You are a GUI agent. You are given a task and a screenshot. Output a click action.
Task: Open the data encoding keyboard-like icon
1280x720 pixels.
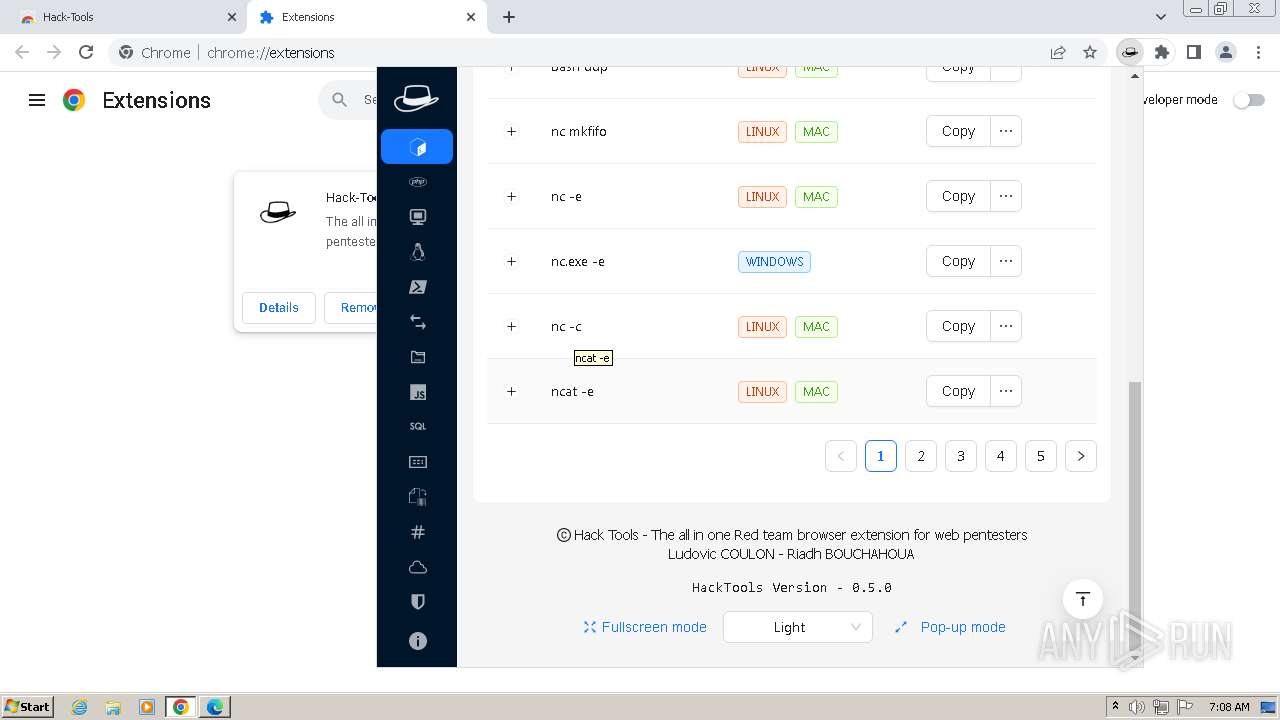(418, 462)
